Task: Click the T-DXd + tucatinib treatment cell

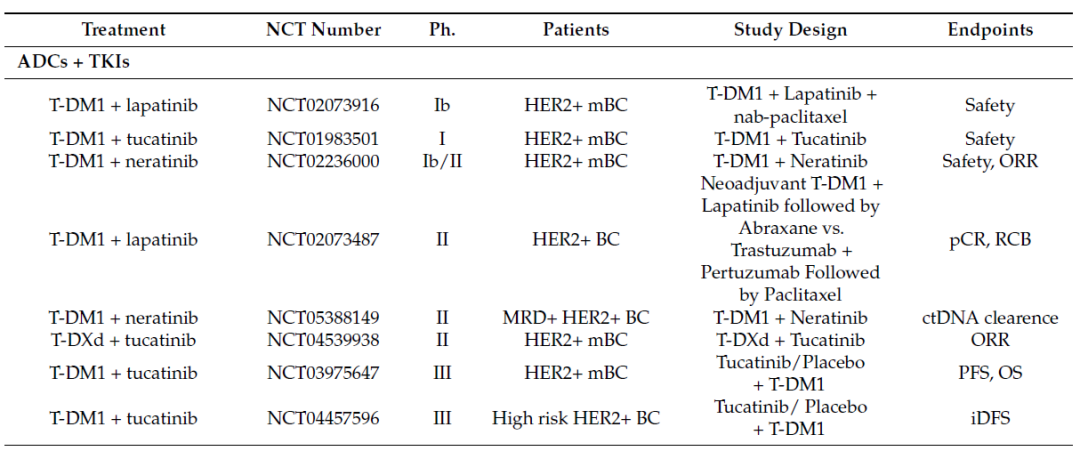Action: point(123,340)
